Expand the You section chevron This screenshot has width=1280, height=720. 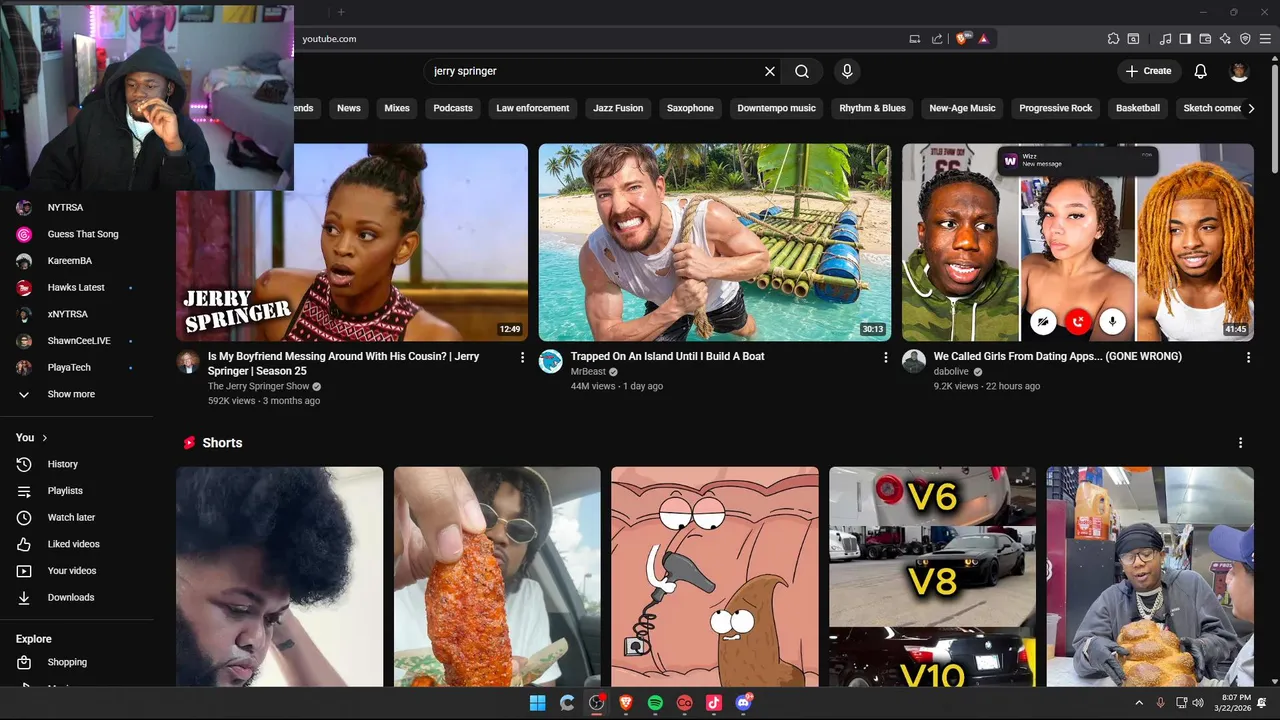45,438
